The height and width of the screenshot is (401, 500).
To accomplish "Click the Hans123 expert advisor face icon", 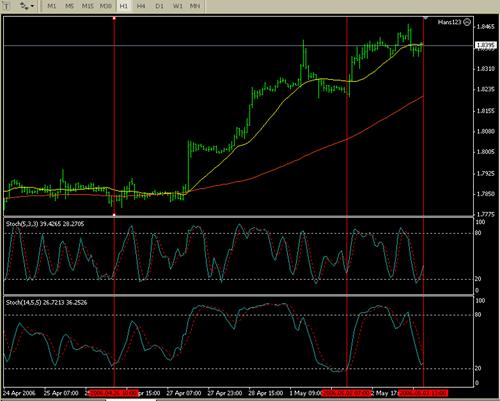I will tap(467, 22).
